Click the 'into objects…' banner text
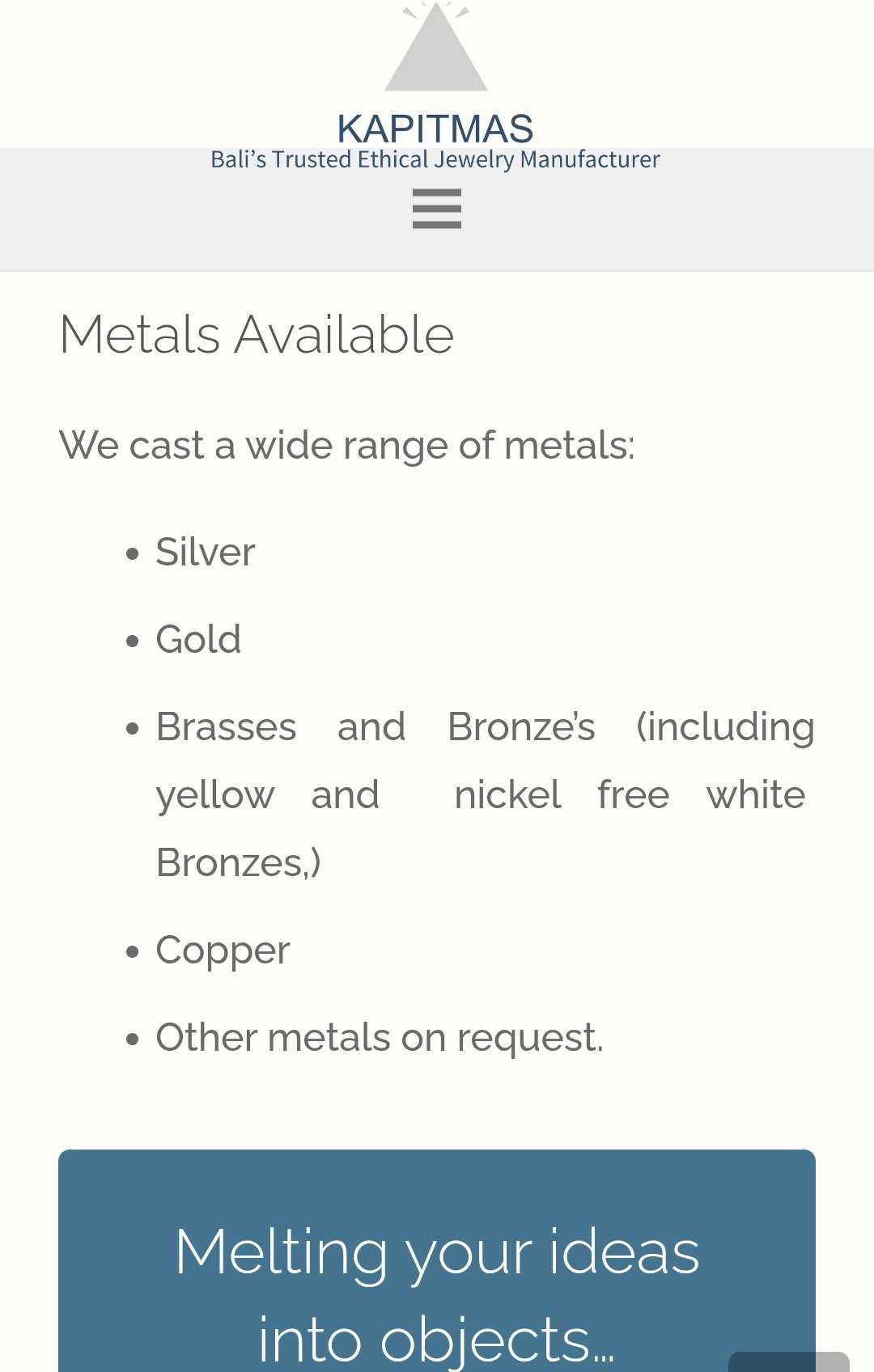 tap(437, 1339)
